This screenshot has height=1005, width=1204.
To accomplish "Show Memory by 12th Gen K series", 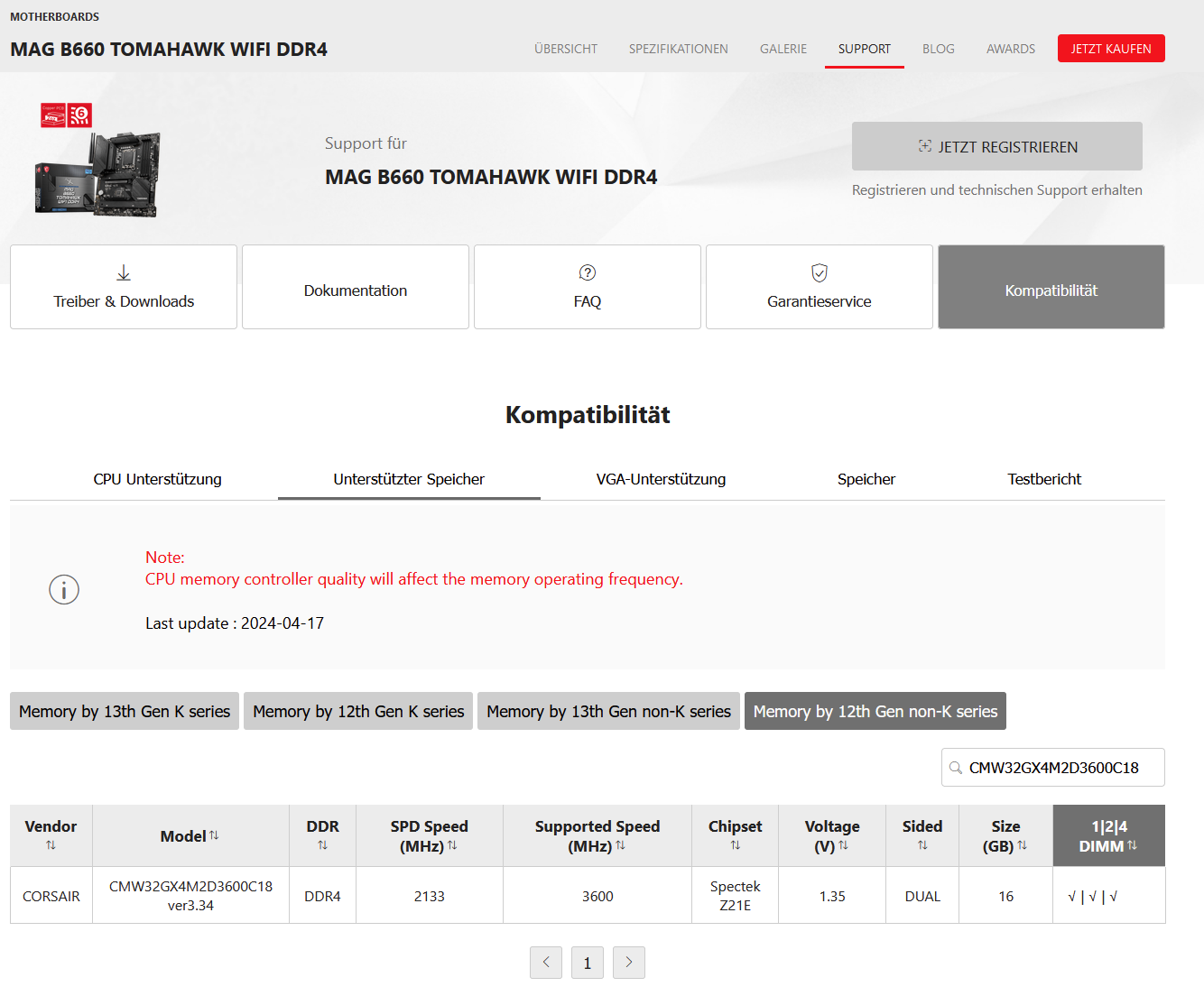I will pos(358,711).
